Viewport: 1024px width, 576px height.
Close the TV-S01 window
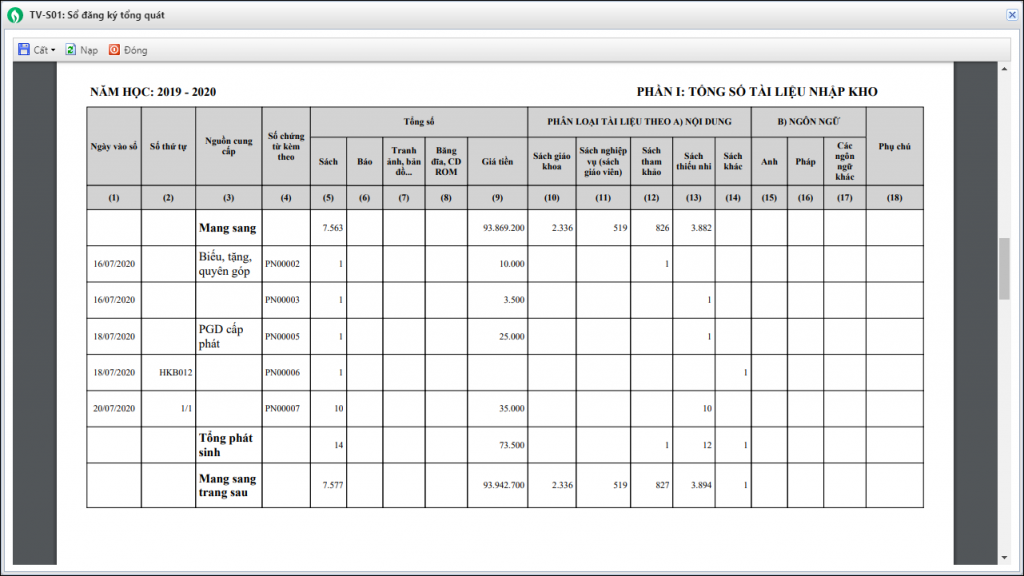(x=1012, y=14)
